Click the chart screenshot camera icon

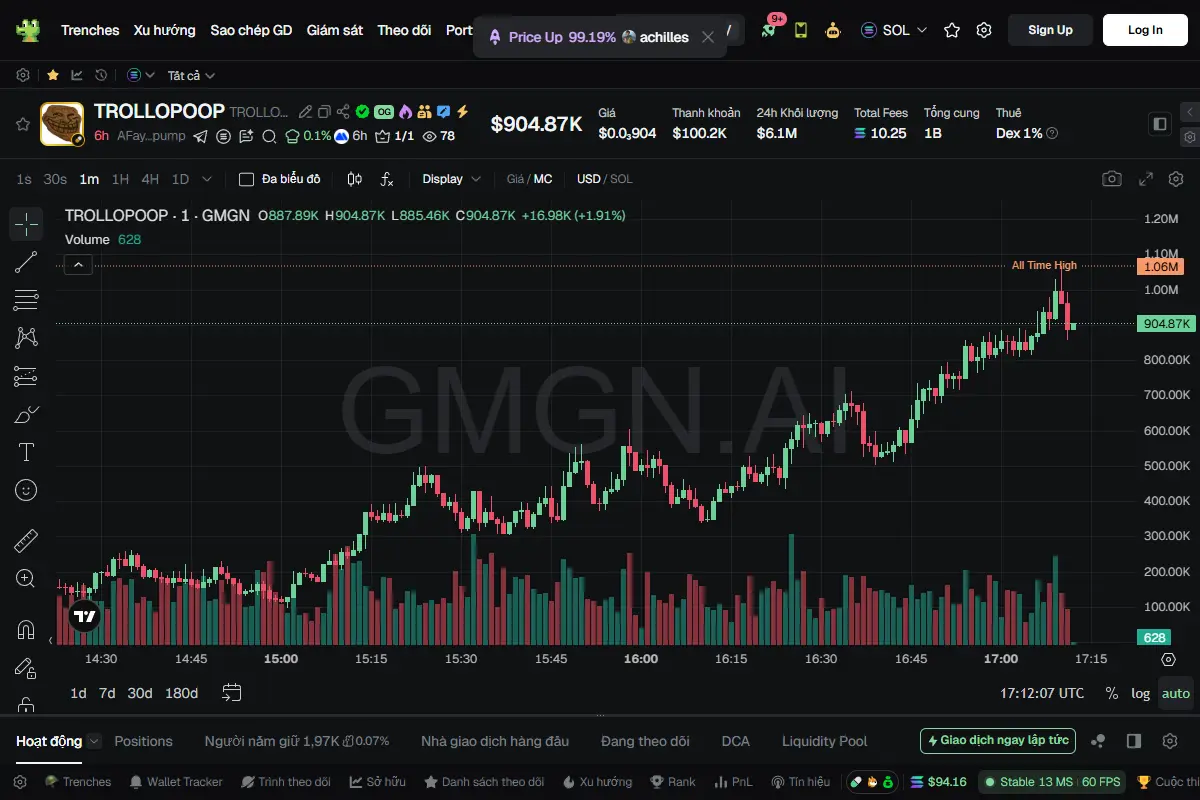coord(1112,179)
